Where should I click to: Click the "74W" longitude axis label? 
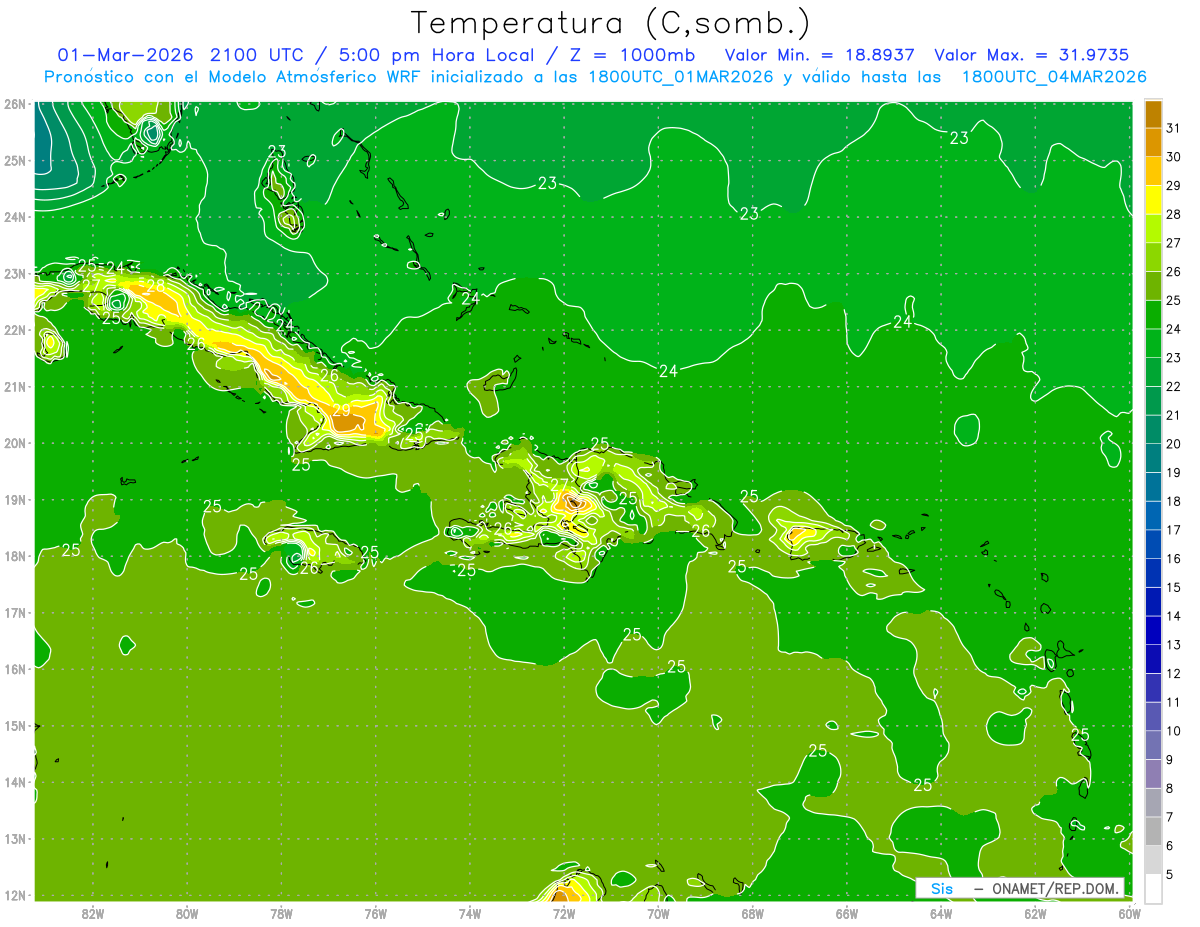click(x=469, y=912)
